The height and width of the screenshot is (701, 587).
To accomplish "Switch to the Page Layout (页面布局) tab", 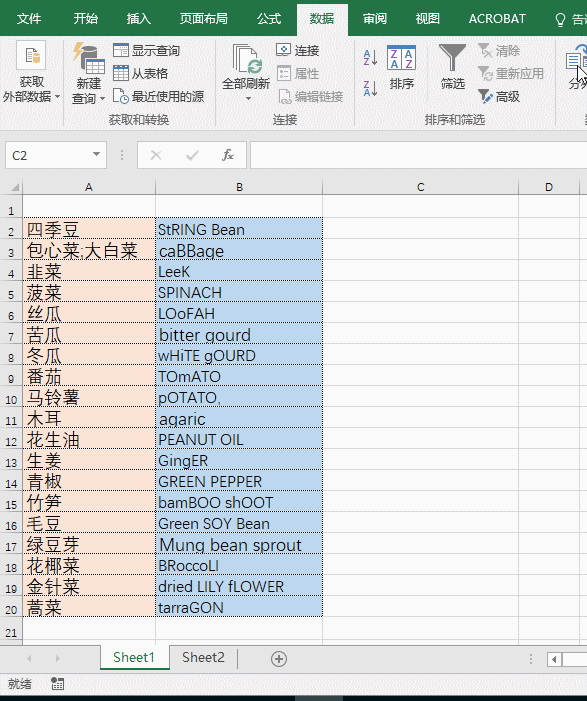I will click(203, 19).
